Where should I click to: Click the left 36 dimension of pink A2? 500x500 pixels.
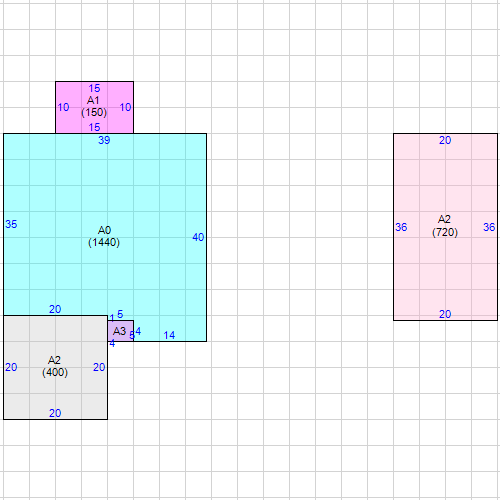tap(401, 227)
